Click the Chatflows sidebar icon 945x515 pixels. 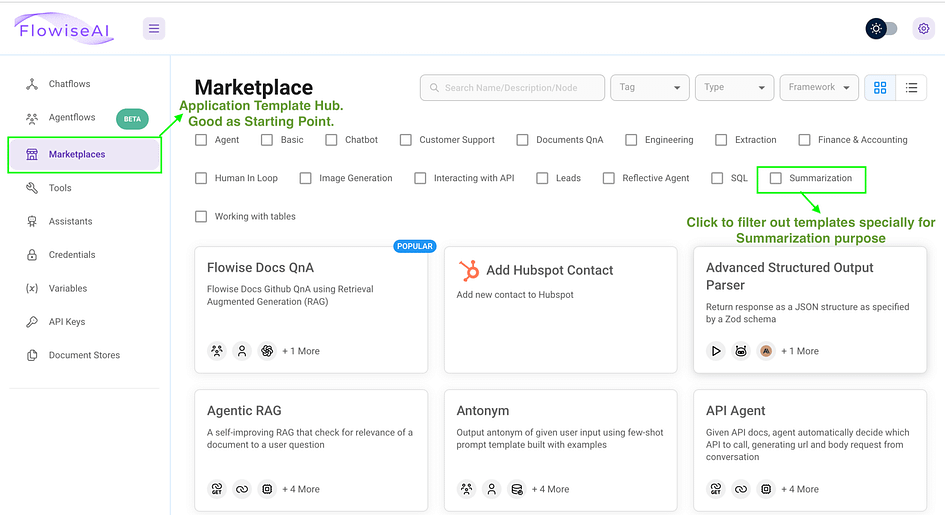[32, 84]
